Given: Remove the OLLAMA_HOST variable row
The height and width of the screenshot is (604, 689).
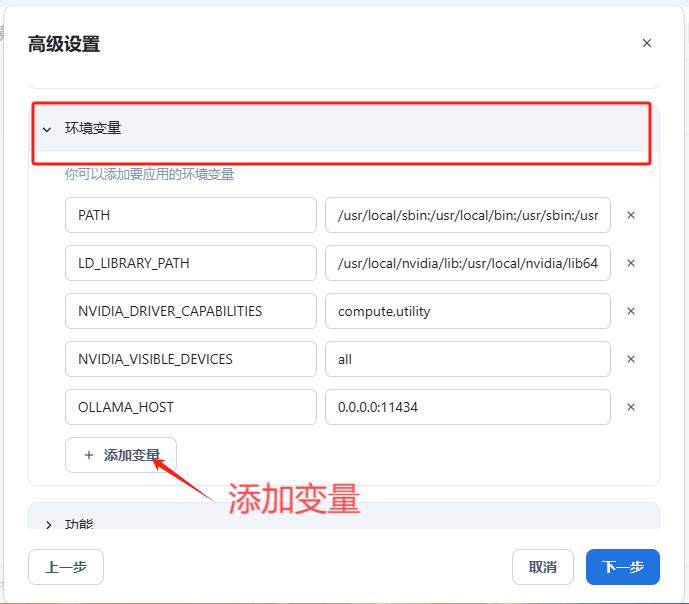Looking at the screenshot, I should coord(631,407).
